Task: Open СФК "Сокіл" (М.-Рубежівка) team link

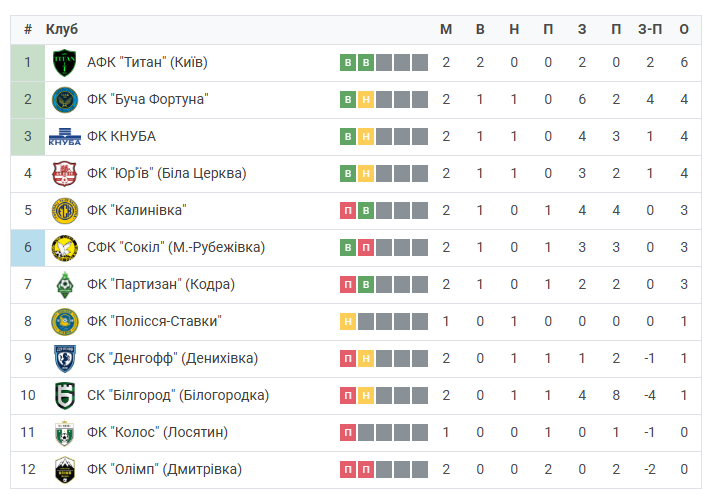Action: coord(176,247)
